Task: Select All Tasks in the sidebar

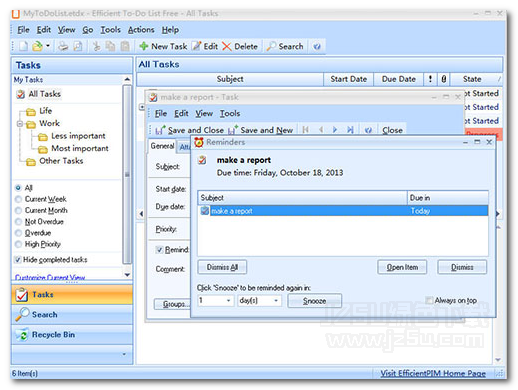Action: [x=39, y=94]
